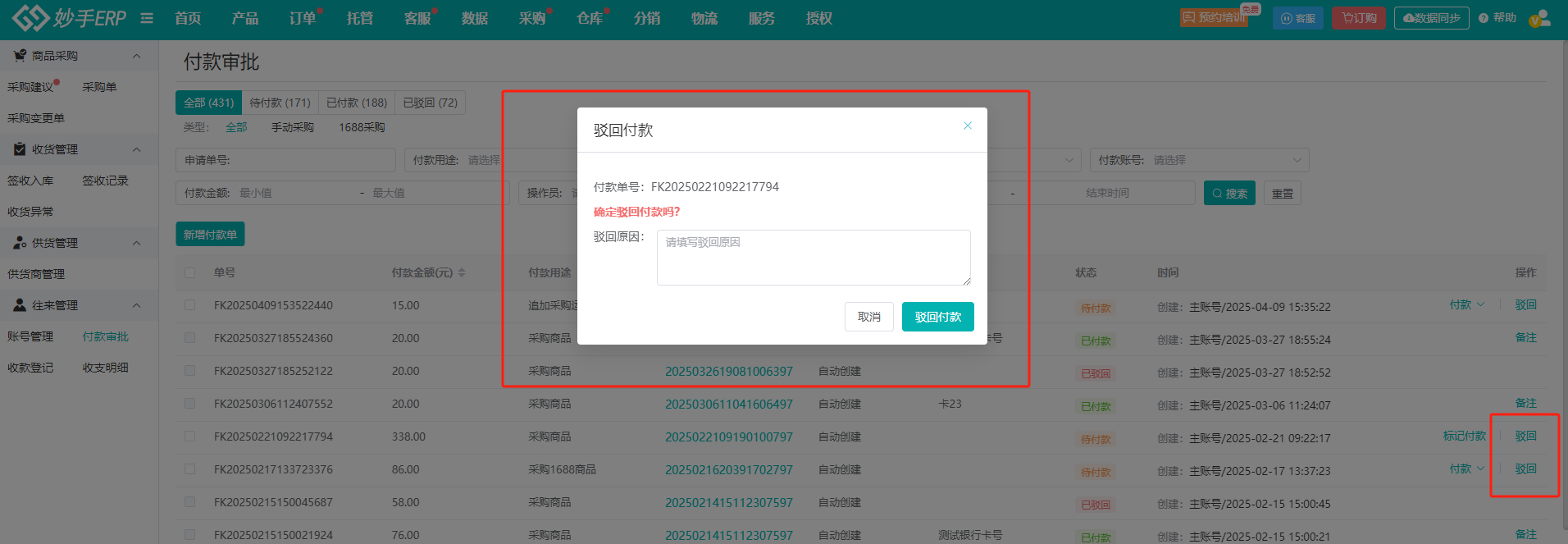Screen dimensions: 1568x544
Task: Open 收支明细 in the sidebar
Action: 106,368
